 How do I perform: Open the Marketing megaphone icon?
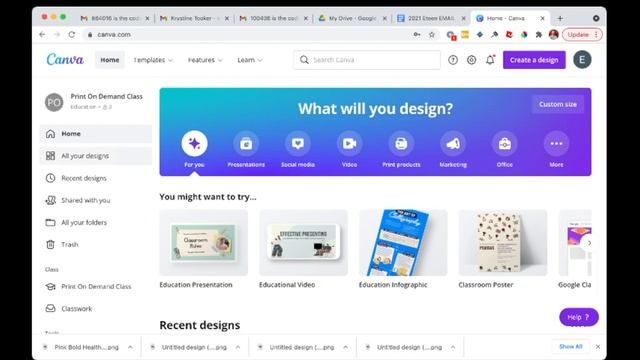(x=453, y=144)
